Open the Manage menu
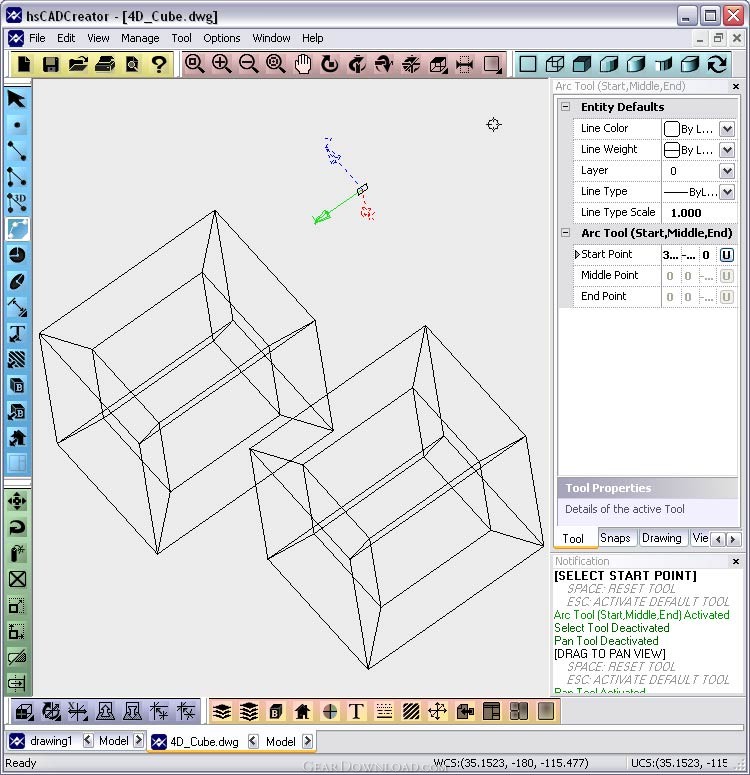 [140, 38]
